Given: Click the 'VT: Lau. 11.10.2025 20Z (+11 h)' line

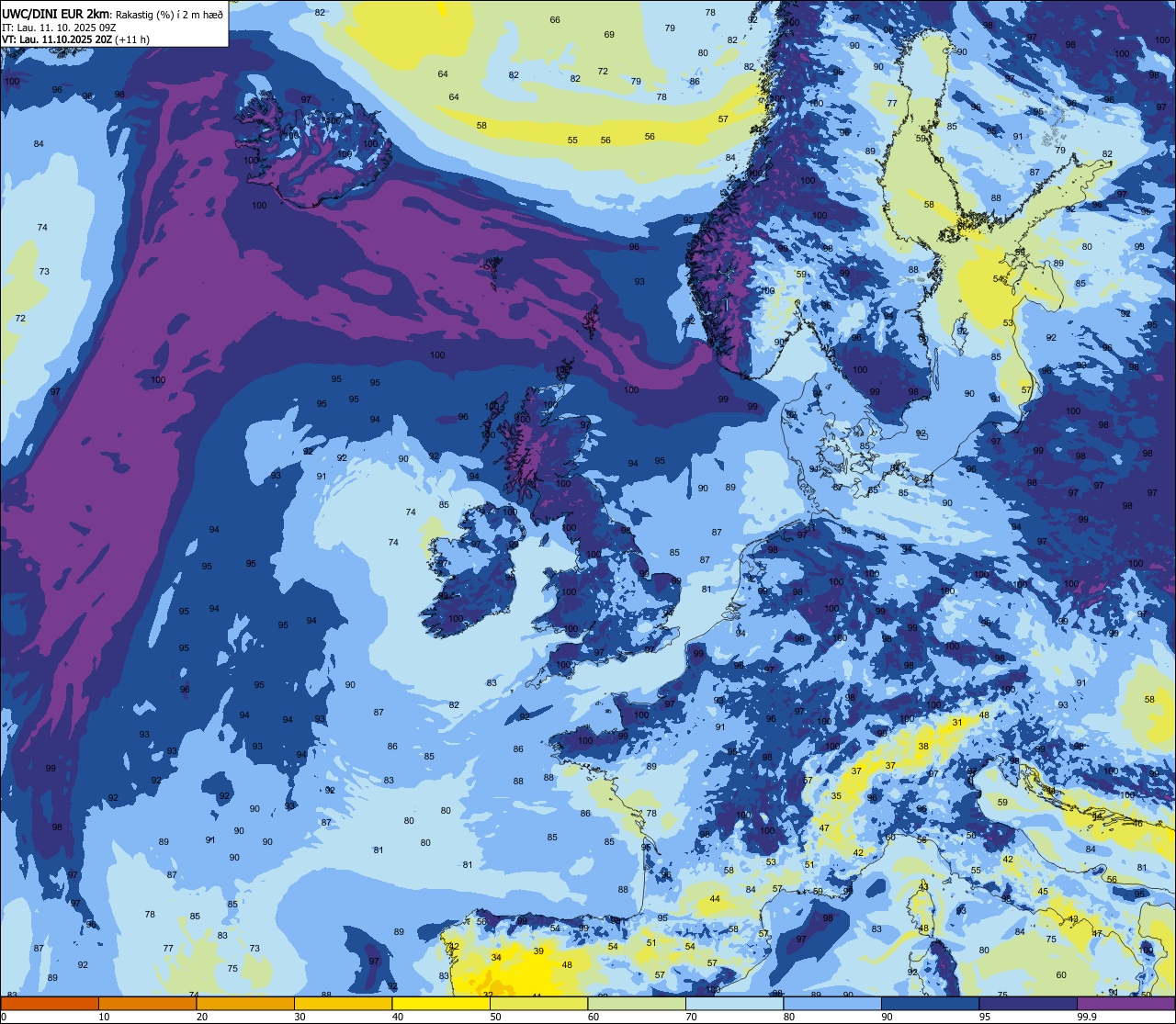Looking at the screenshot, I should click(75, 39).
